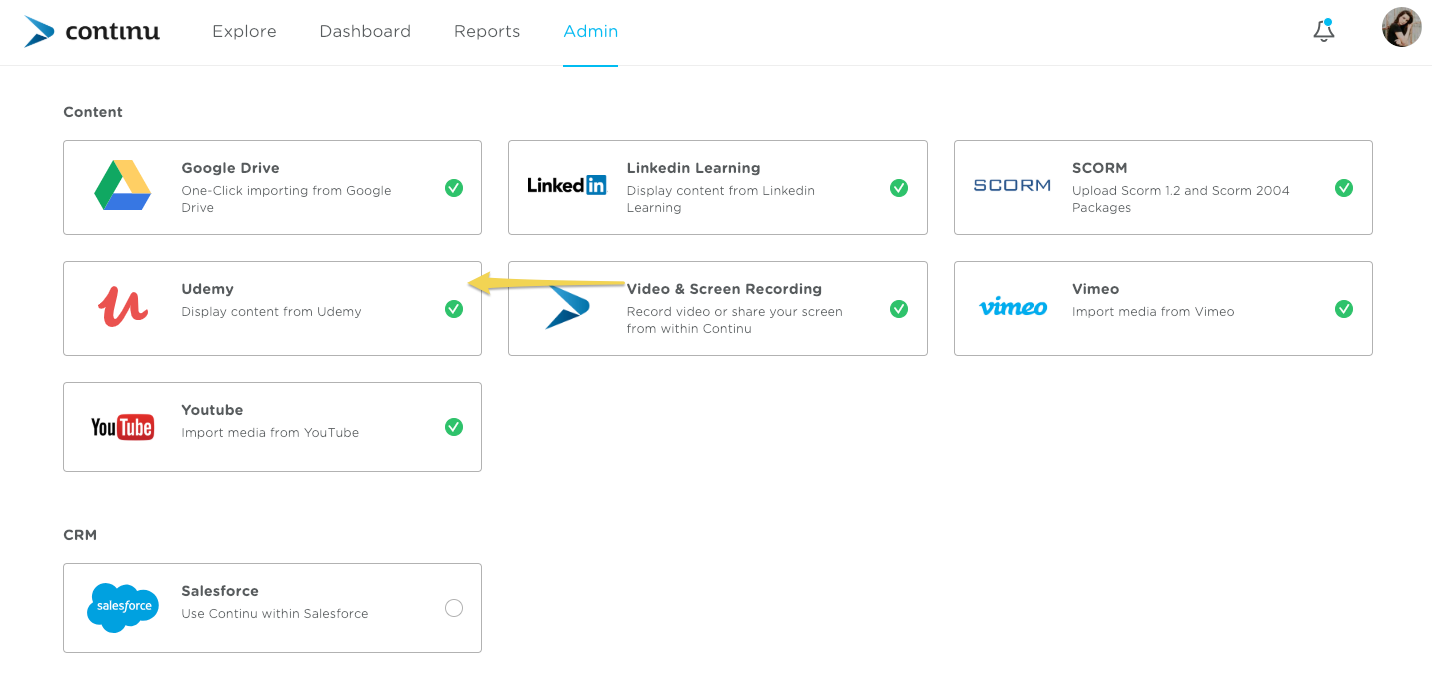The height and width of the screenshot is (699, 1432).
Task: Open the Salesforce card title
Action: [x=220, y=591]
